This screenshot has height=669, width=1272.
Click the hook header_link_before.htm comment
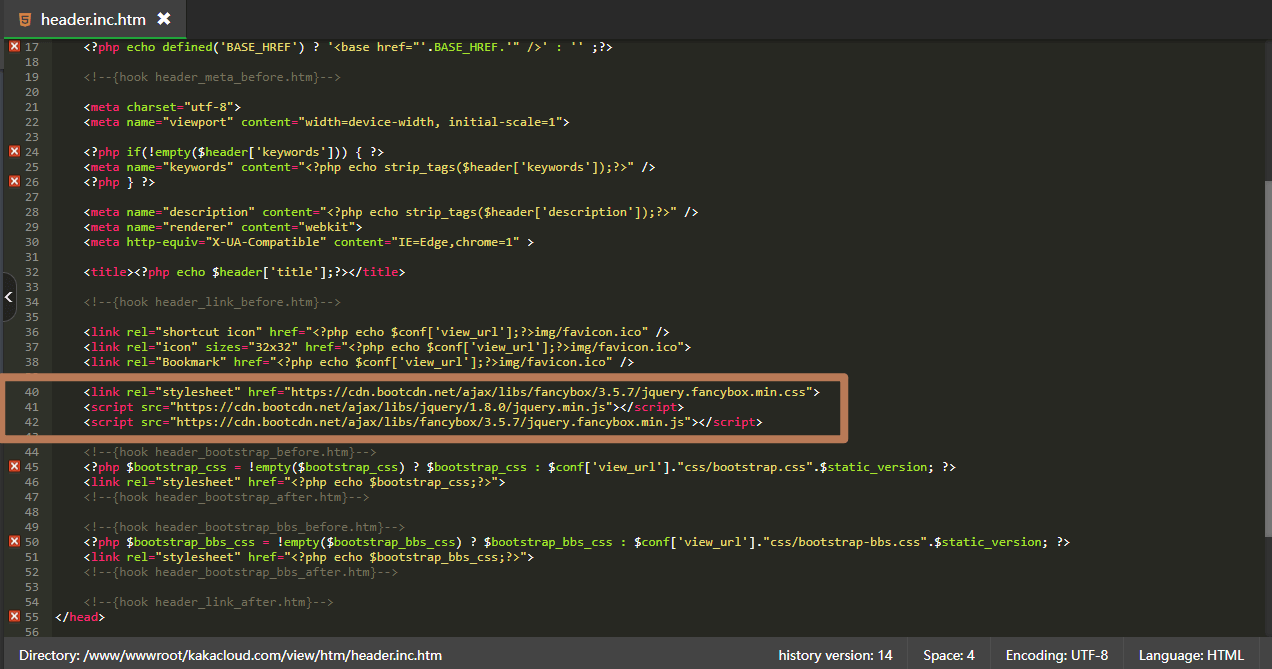[x=213, y=302]
